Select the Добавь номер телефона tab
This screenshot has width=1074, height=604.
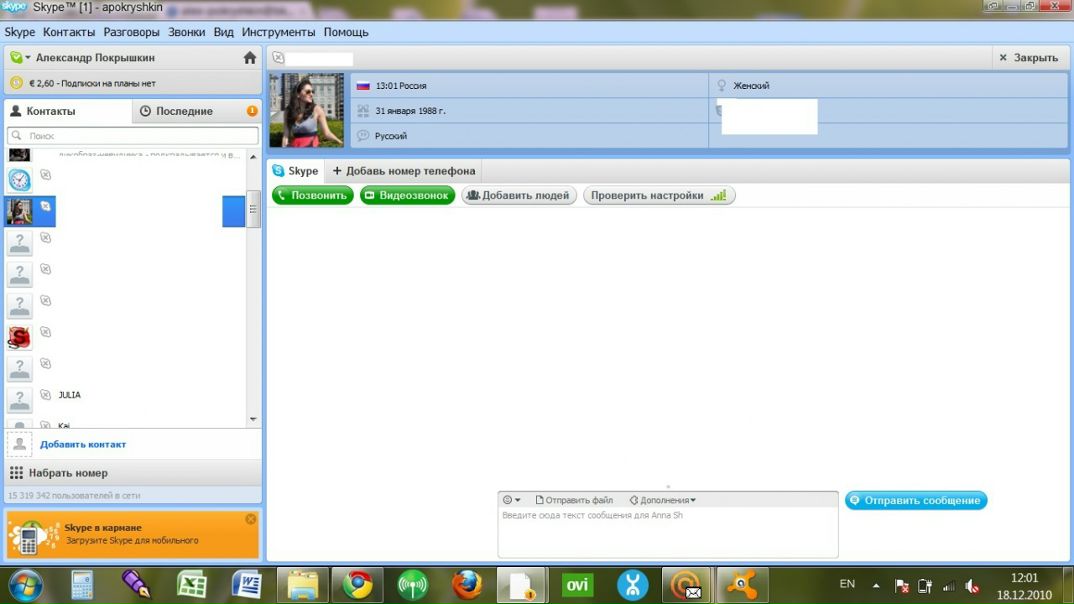[404, 171]
